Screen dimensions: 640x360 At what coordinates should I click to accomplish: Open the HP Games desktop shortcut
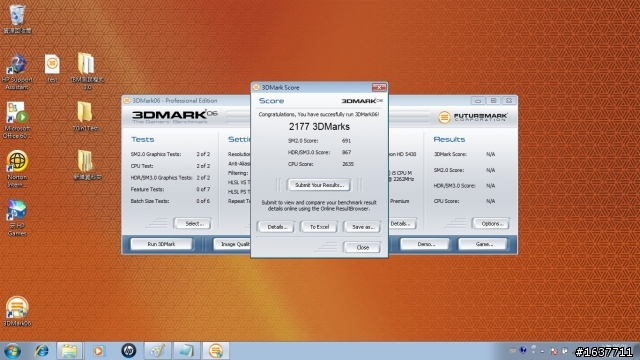(x=17, y=218)
